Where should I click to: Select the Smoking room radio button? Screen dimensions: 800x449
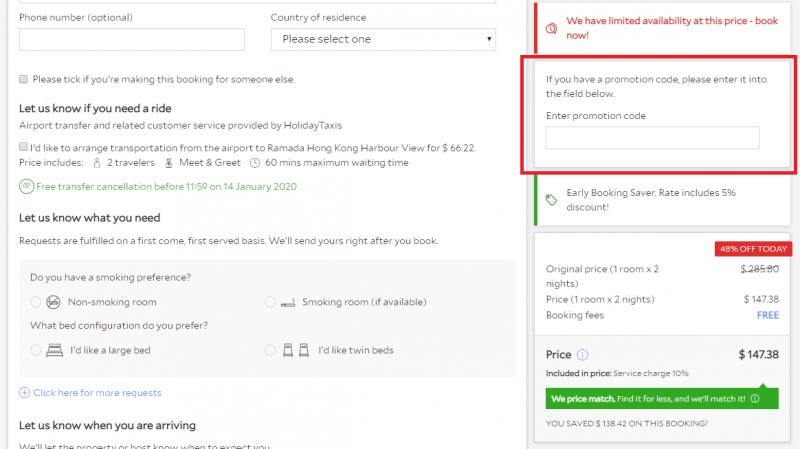tap(270, 302)
